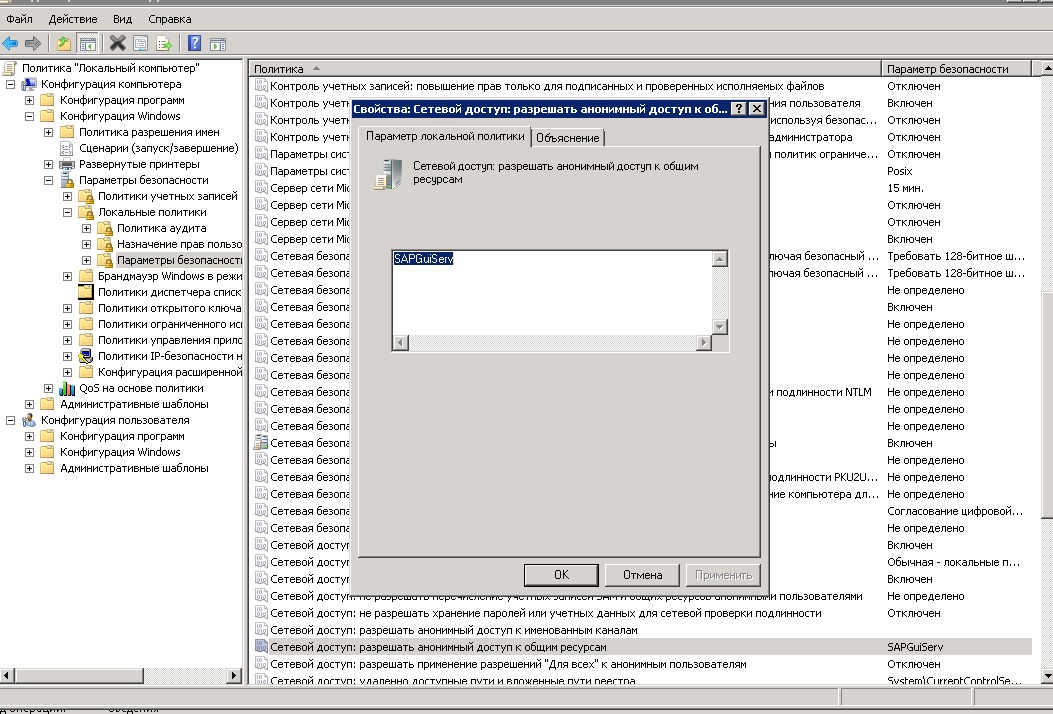This screenshot has width=1053, height=714.
Task: Open the Вид menu
Action: click(122, 19)
